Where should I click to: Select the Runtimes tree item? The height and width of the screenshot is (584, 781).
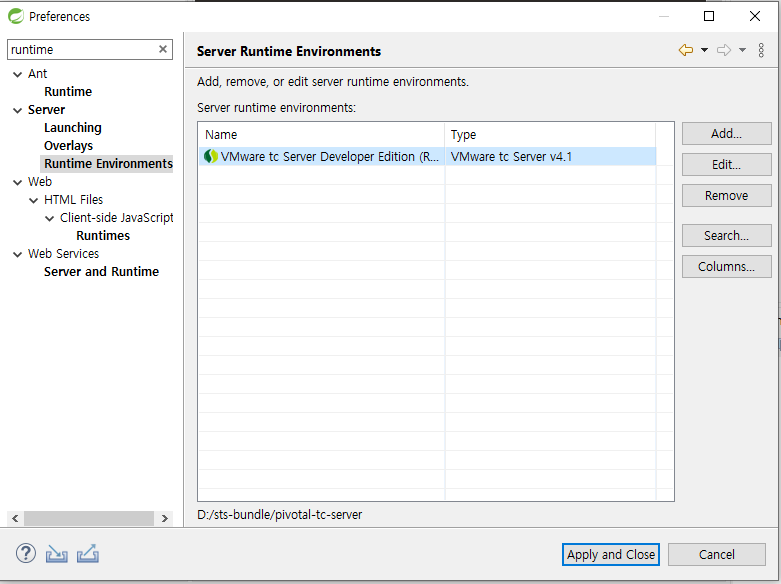coord(103,236)
